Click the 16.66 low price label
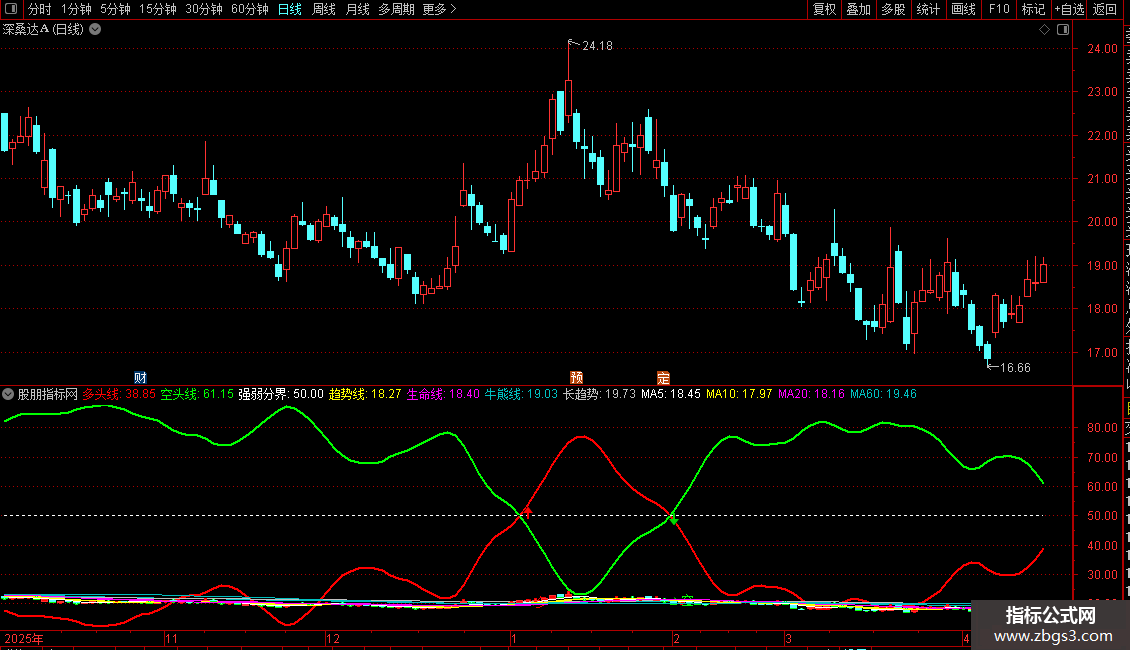 [1015, 368]
